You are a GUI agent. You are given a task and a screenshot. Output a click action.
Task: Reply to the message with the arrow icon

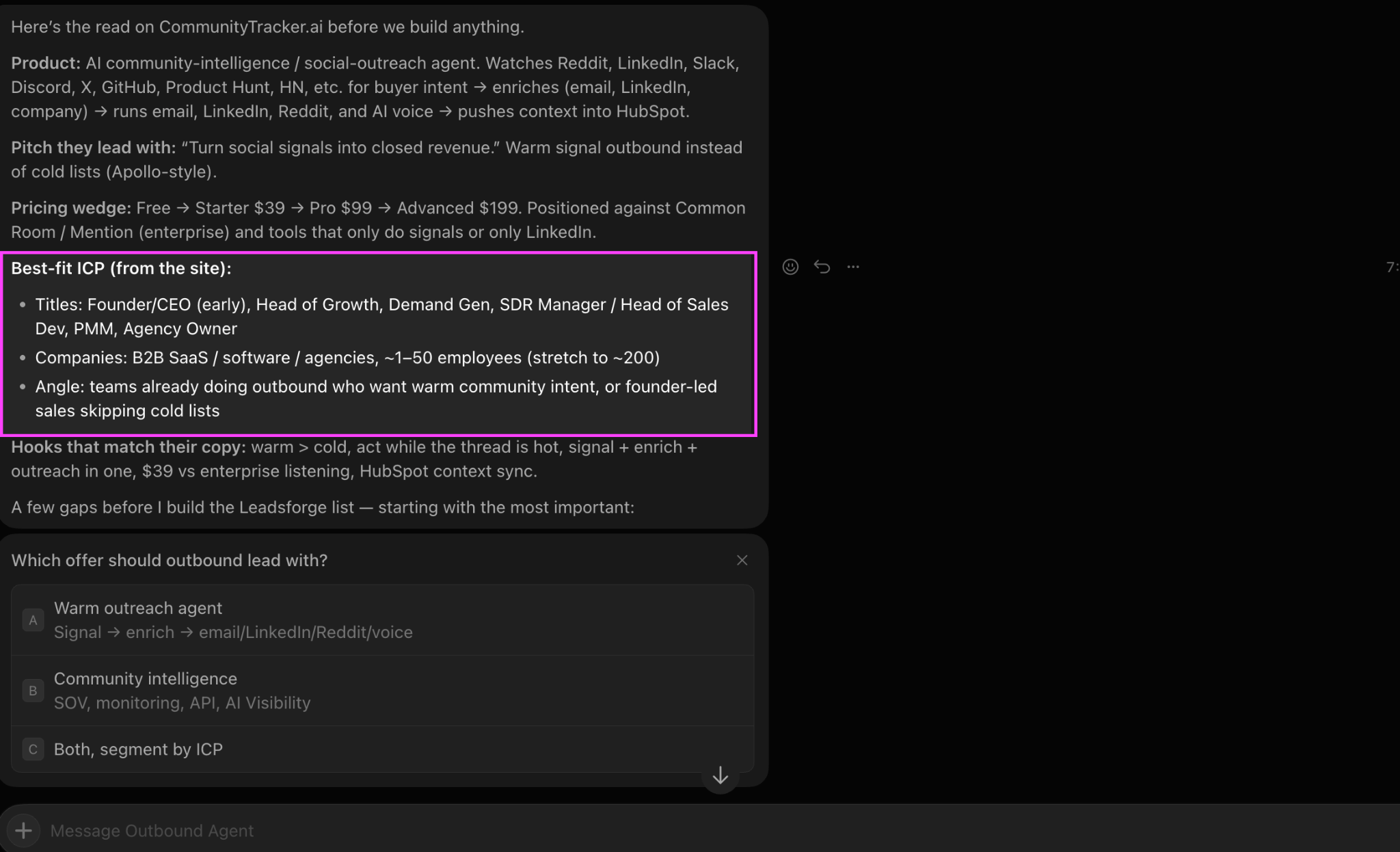tap(822, 267)
